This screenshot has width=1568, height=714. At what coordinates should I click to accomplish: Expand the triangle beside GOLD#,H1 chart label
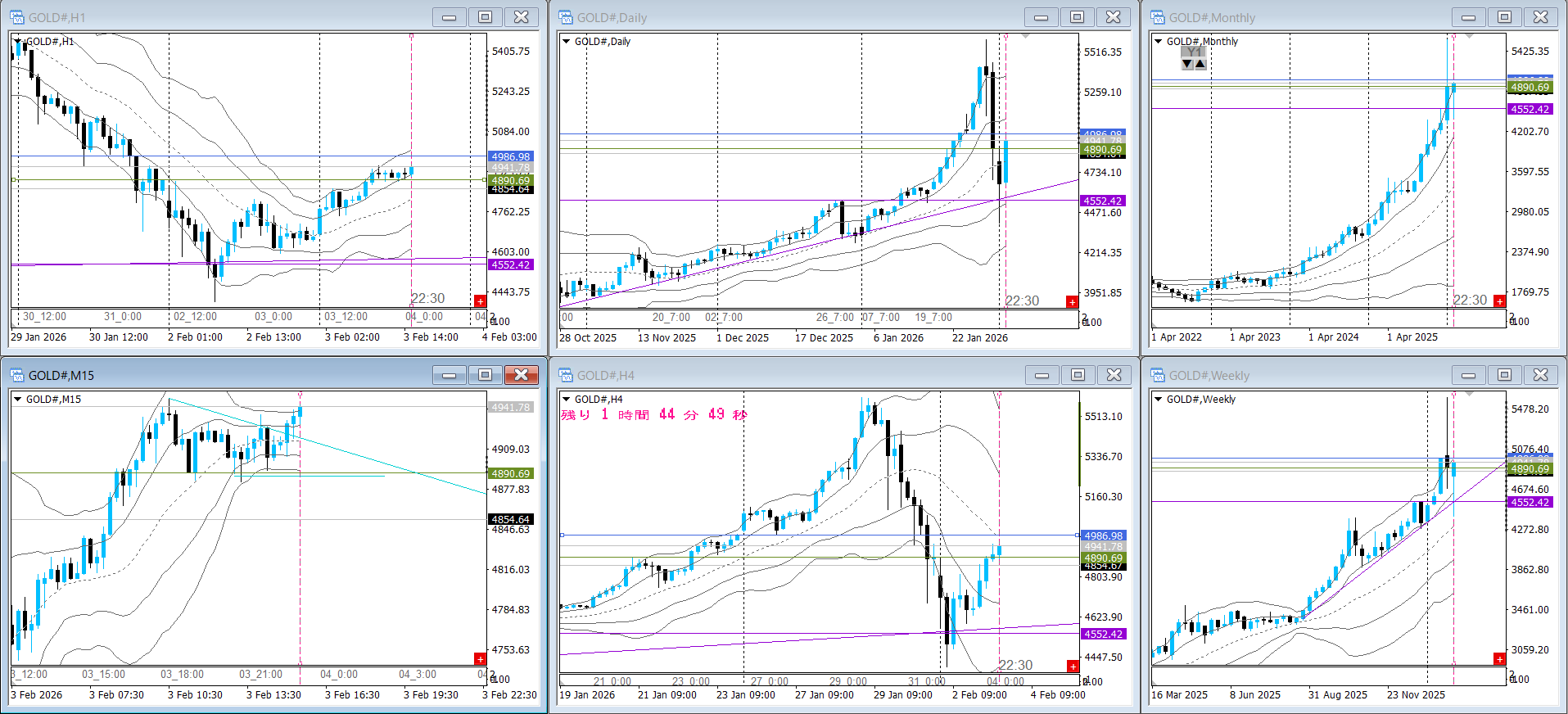point(18,41)
